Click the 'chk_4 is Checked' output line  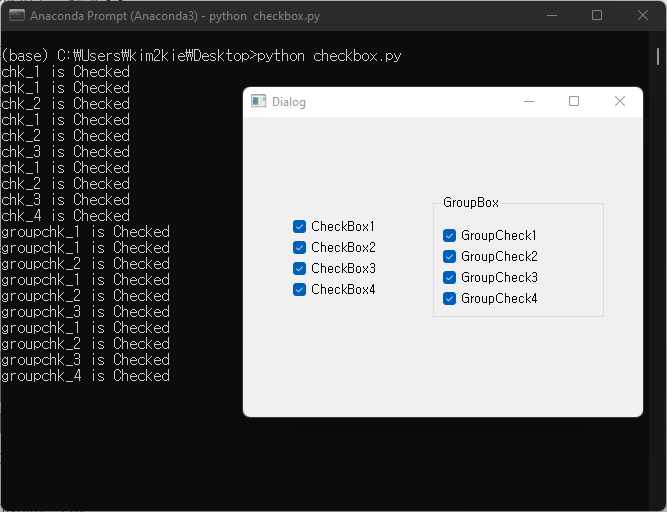click(66, 216)
